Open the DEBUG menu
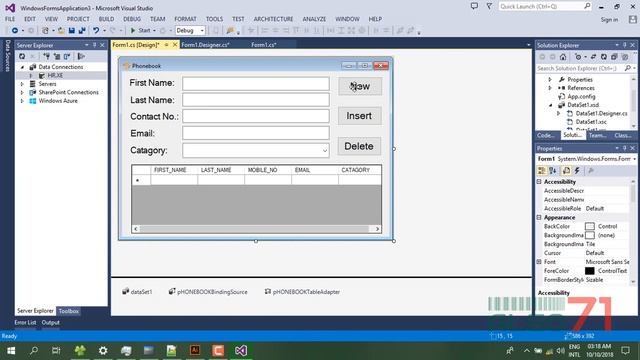The image size is (640, 360). tap(132, 19)
